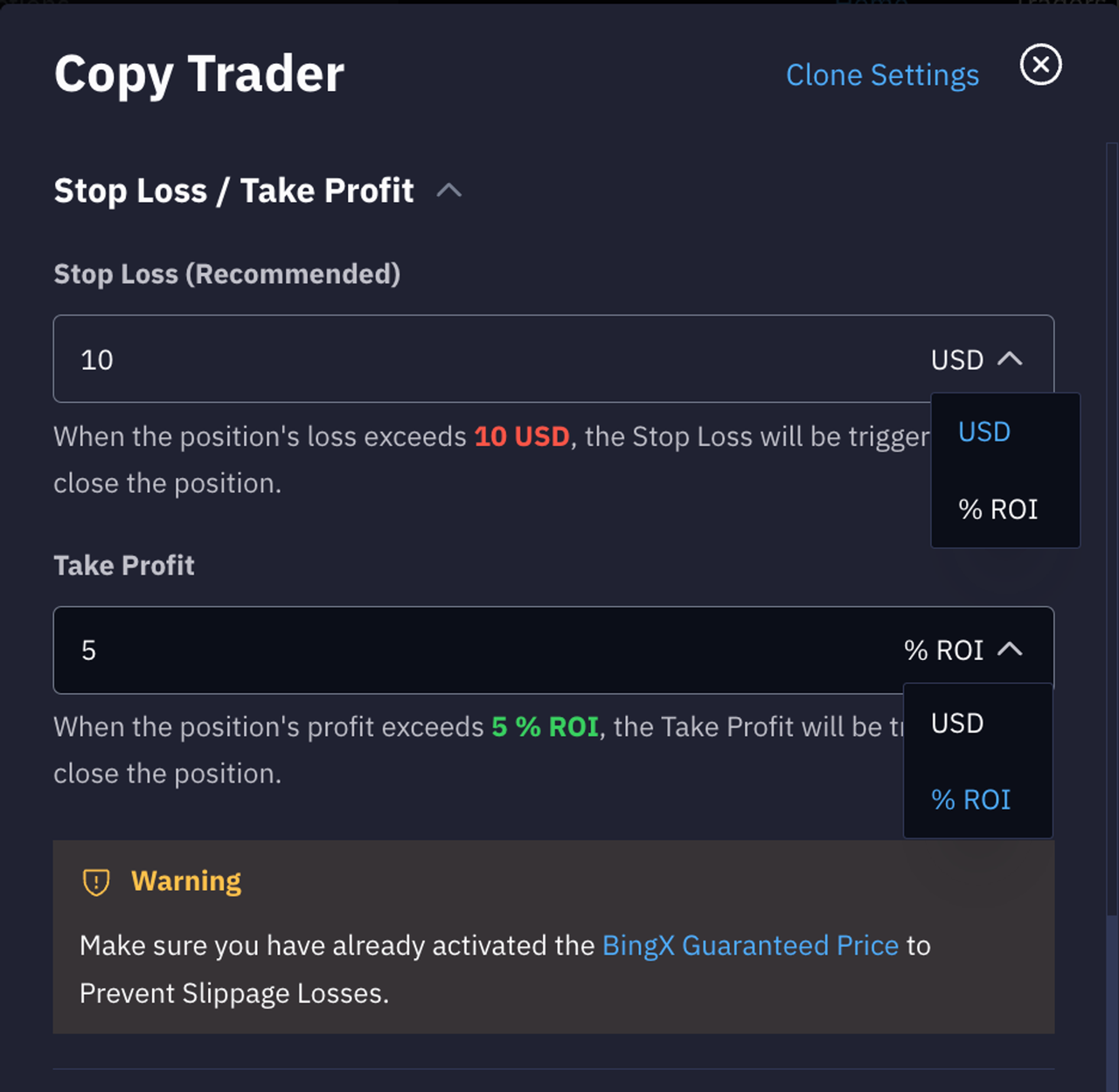Screen dimensions: 1119x1092
Task: Open the BingX Guaranteed Price link
Action: (750, 945)
